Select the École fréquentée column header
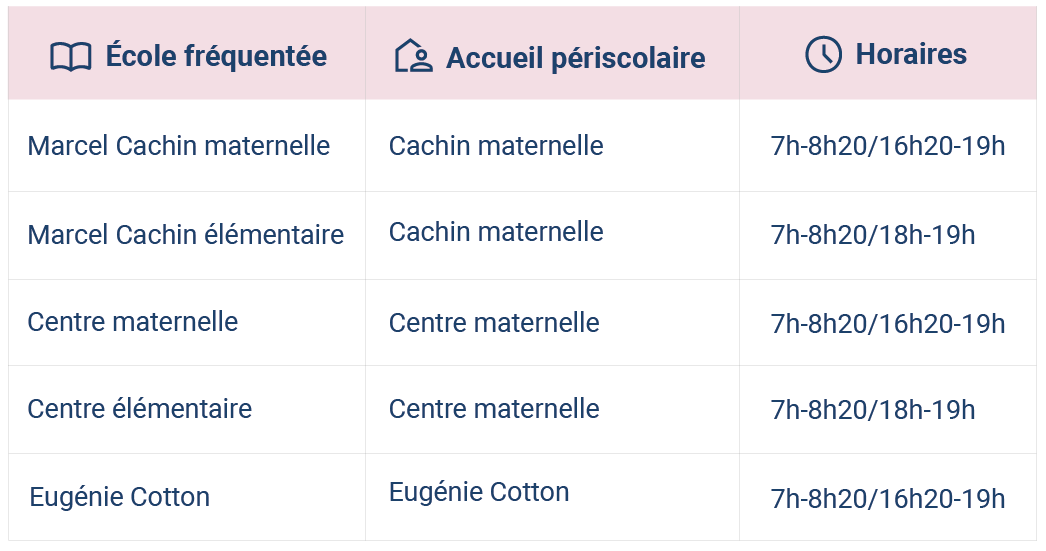This screenshot has width=1046, height=551. (x=187, y=53)
